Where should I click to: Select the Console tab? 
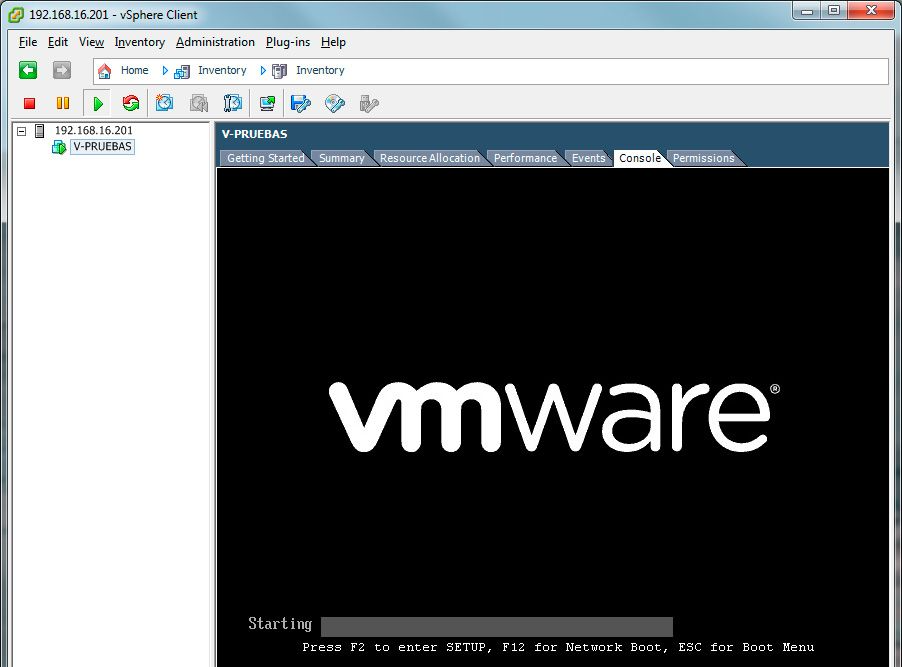(640, 158)
